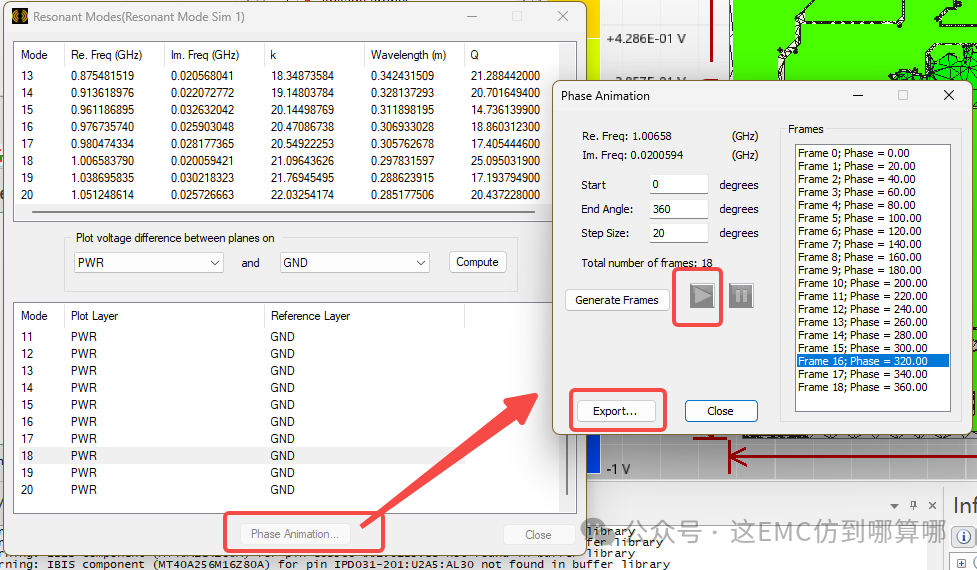977x570 pixels.
Task: Close the Resonant Modes window with X
Action: coord(563,16)
